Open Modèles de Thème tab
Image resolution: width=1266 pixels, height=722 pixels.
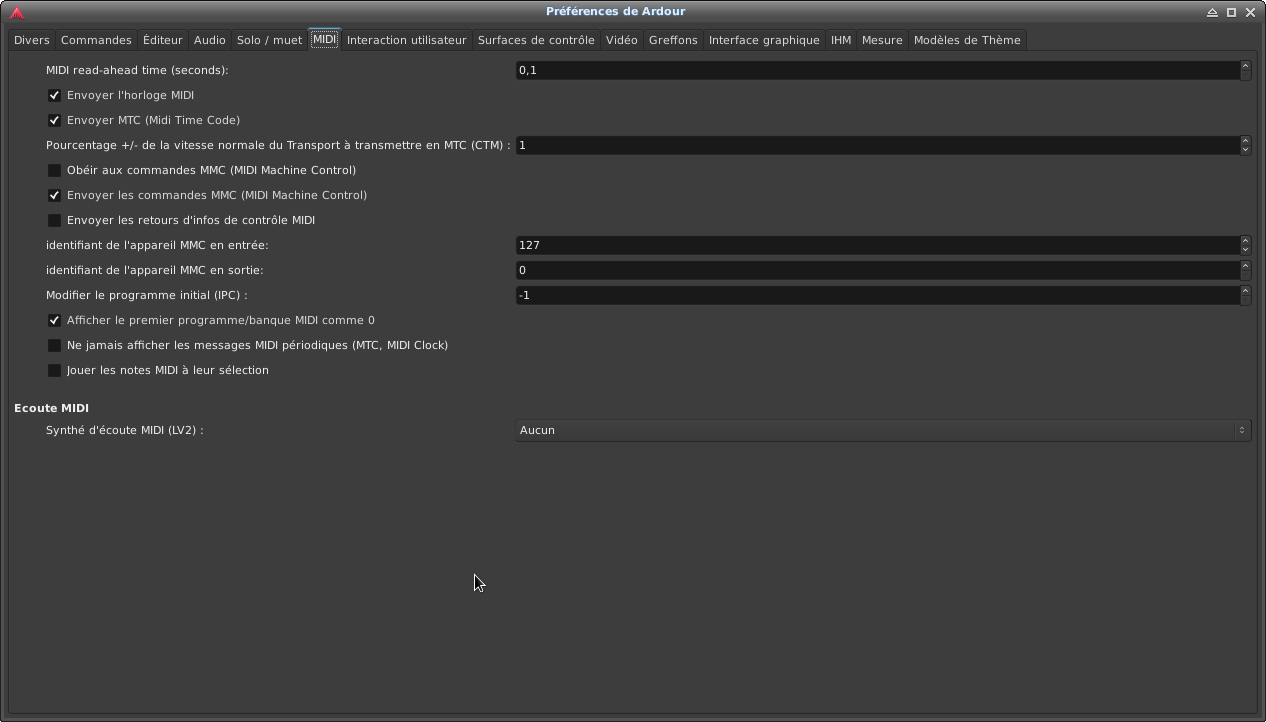pyautogui.click(x=967, y=40)
